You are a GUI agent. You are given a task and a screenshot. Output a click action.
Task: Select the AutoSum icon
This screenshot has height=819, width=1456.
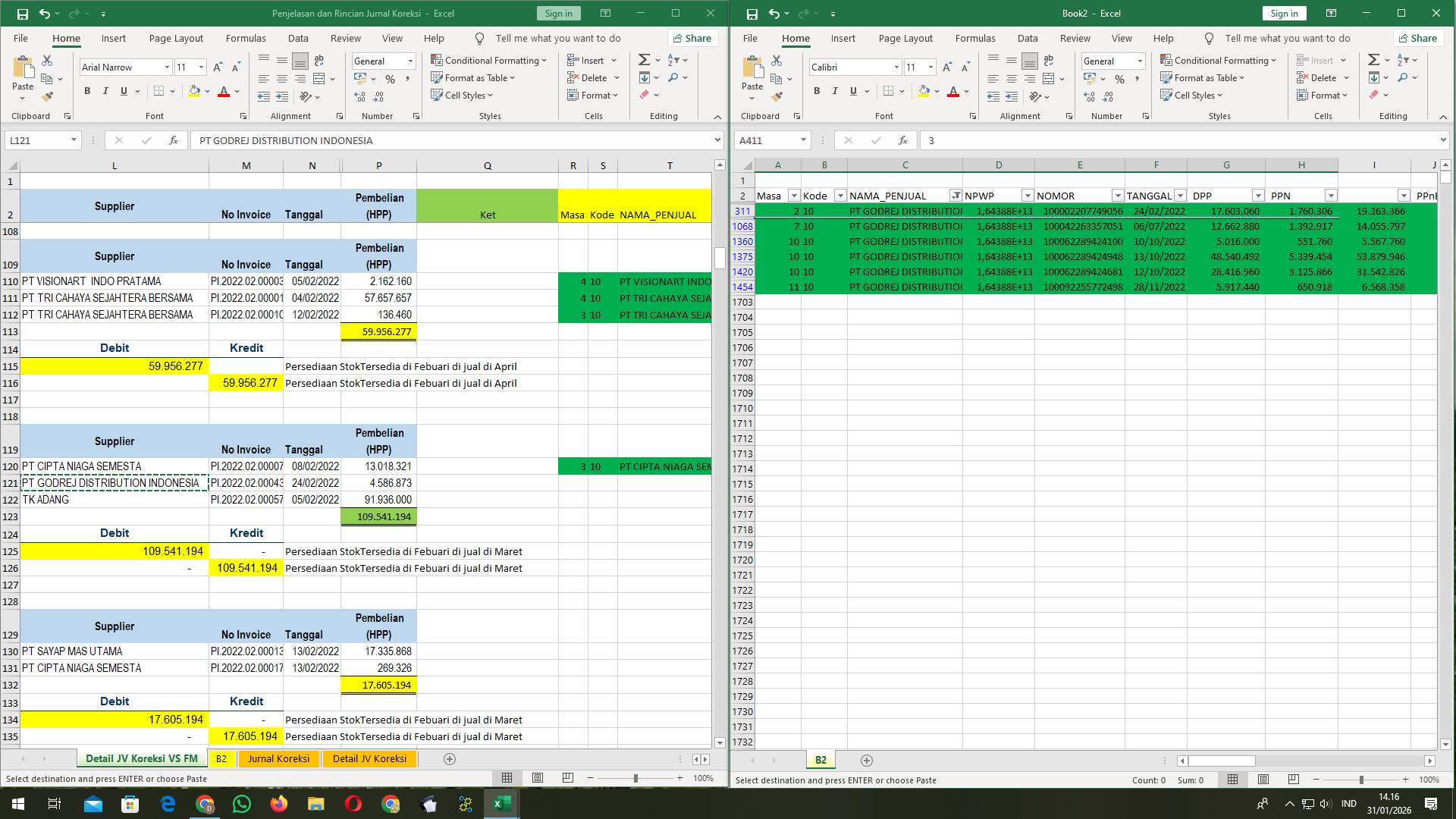pos(642,59)
